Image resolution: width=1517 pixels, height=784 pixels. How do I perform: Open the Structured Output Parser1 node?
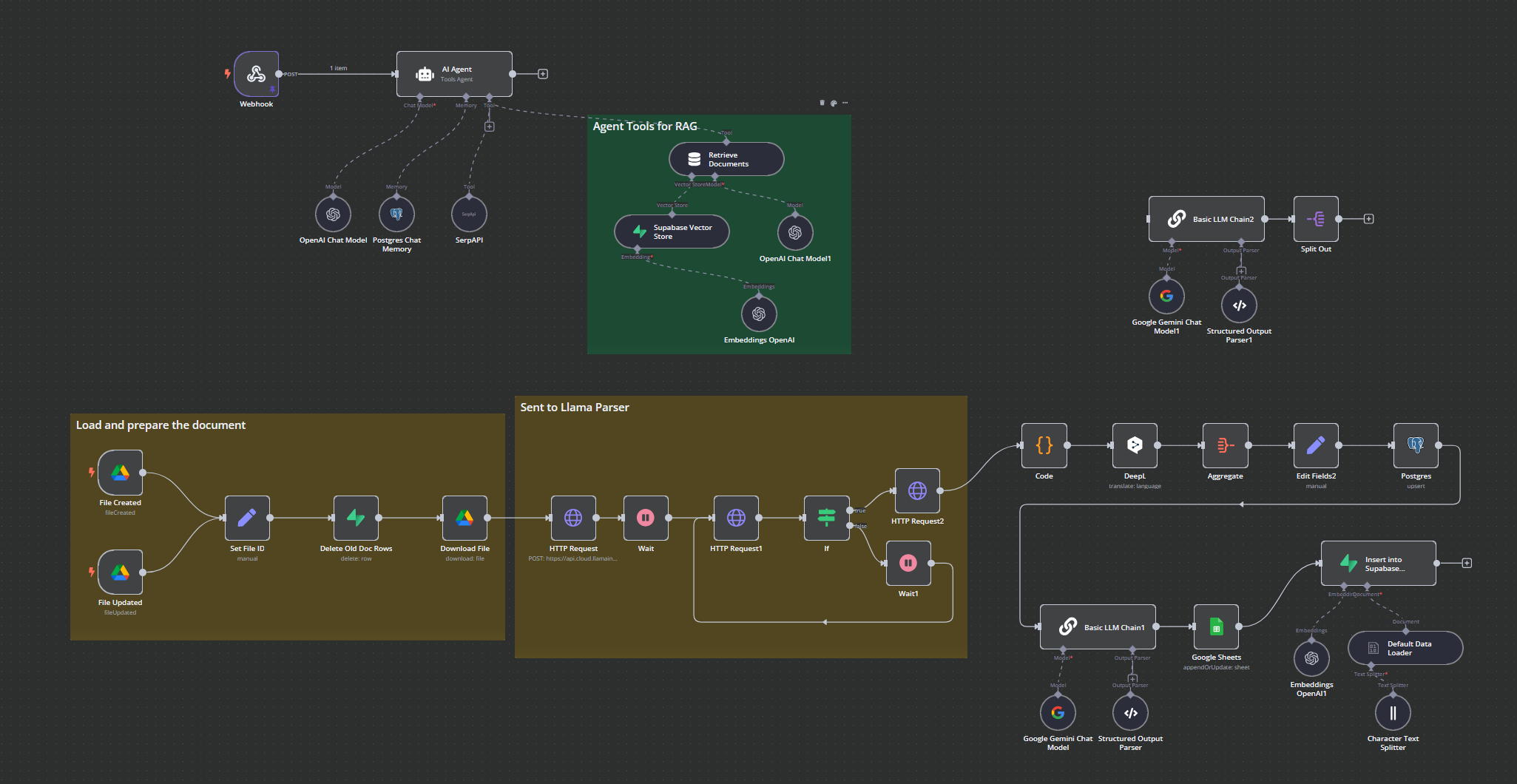1238,305
